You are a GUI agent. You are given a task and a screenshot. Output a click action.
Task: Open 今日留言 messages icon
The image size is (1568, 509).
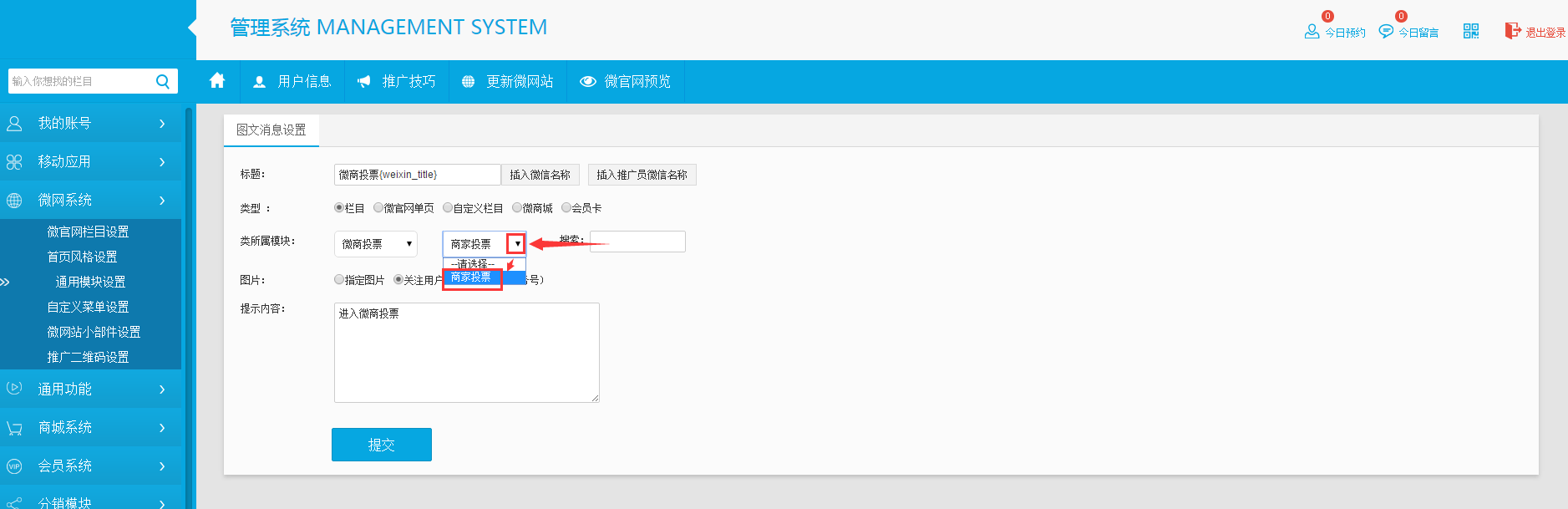1386,32
